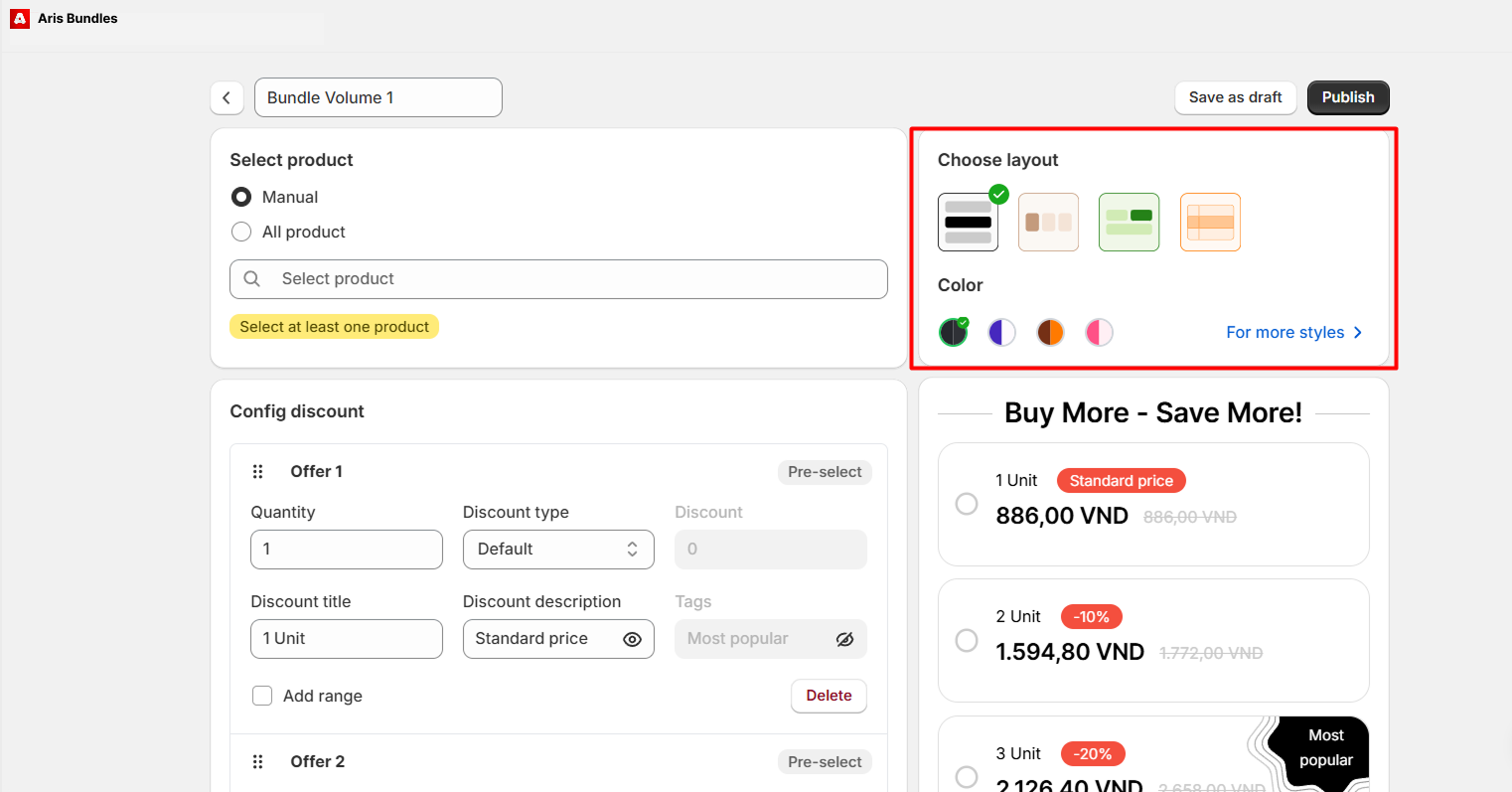Click the '-10%' badge on 2 Unit offer
Screen dimensions: 1512x792
[x=1092, y=617]
